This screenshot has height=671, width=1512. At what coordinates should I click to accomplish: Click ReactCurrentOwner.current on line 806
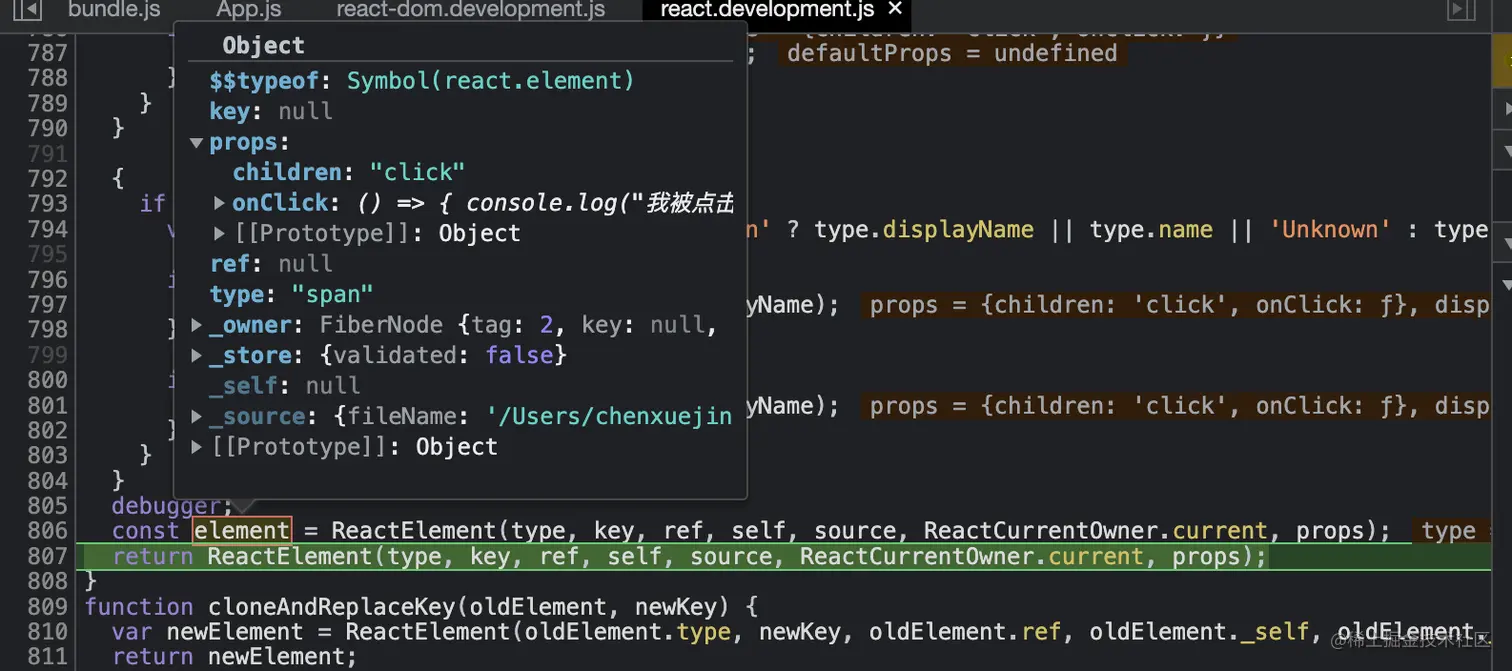tap(1095, 530)
